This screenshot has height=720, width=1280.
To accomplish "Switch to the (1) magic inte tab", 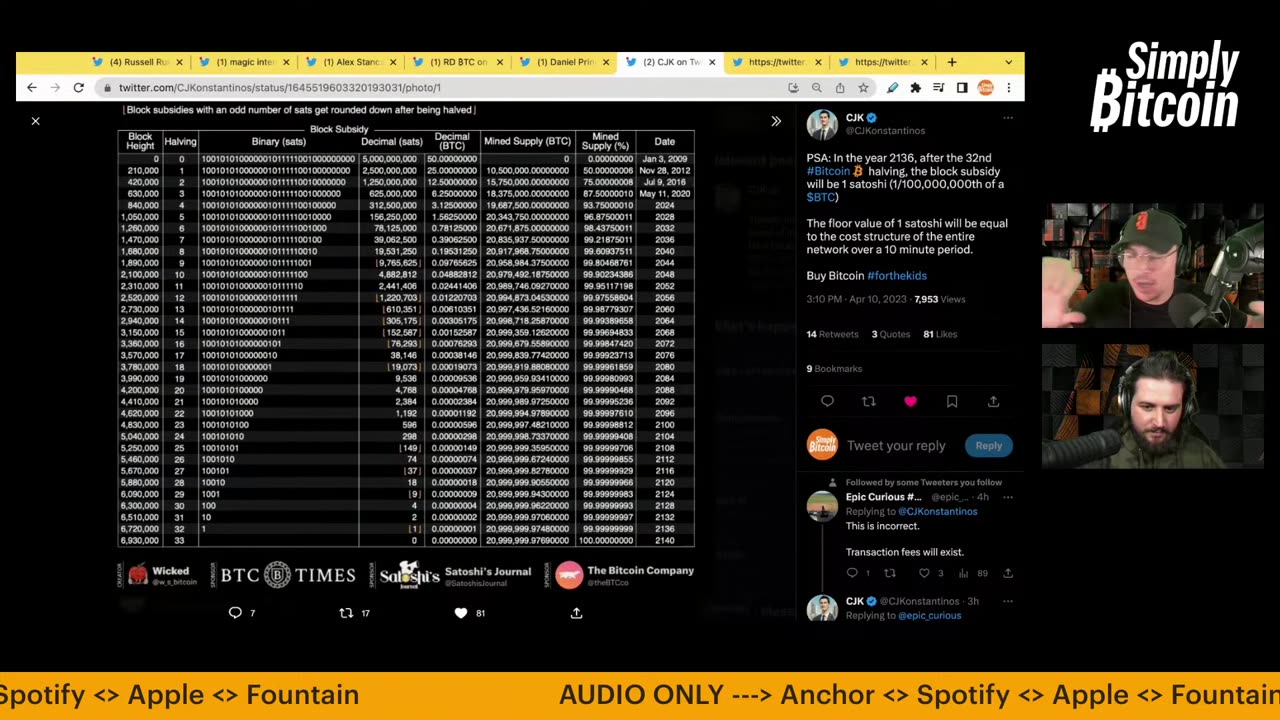I will [244, 62].
